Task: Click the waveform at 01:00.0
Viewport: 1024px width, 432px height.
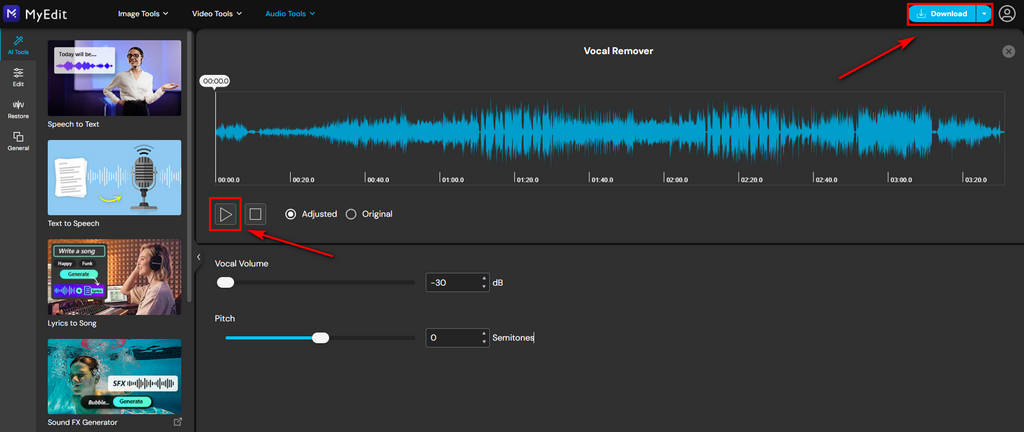Action: tap(441, 132)
